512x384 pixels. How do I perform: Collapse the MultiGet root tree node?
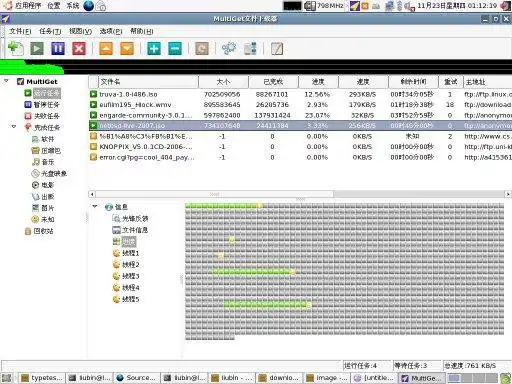(x=6, y=81)
